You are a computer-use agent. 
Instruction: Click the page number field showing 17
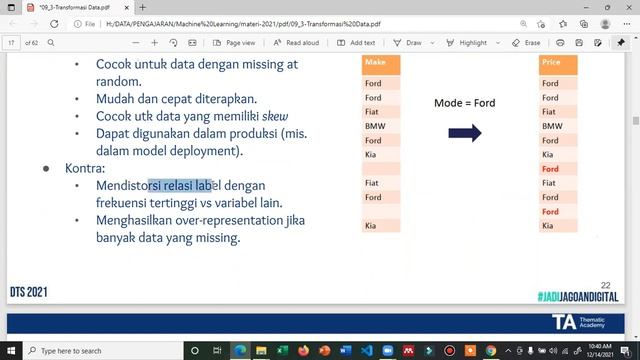11,42
